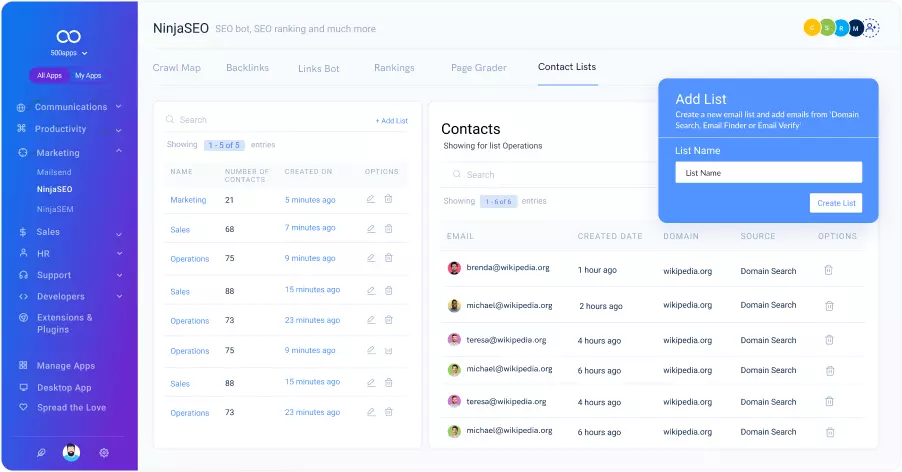The image size is (902, 472).
Task: Open settings gear in sidebar footer
Action: pyautogui.click(x=104, y=453)
